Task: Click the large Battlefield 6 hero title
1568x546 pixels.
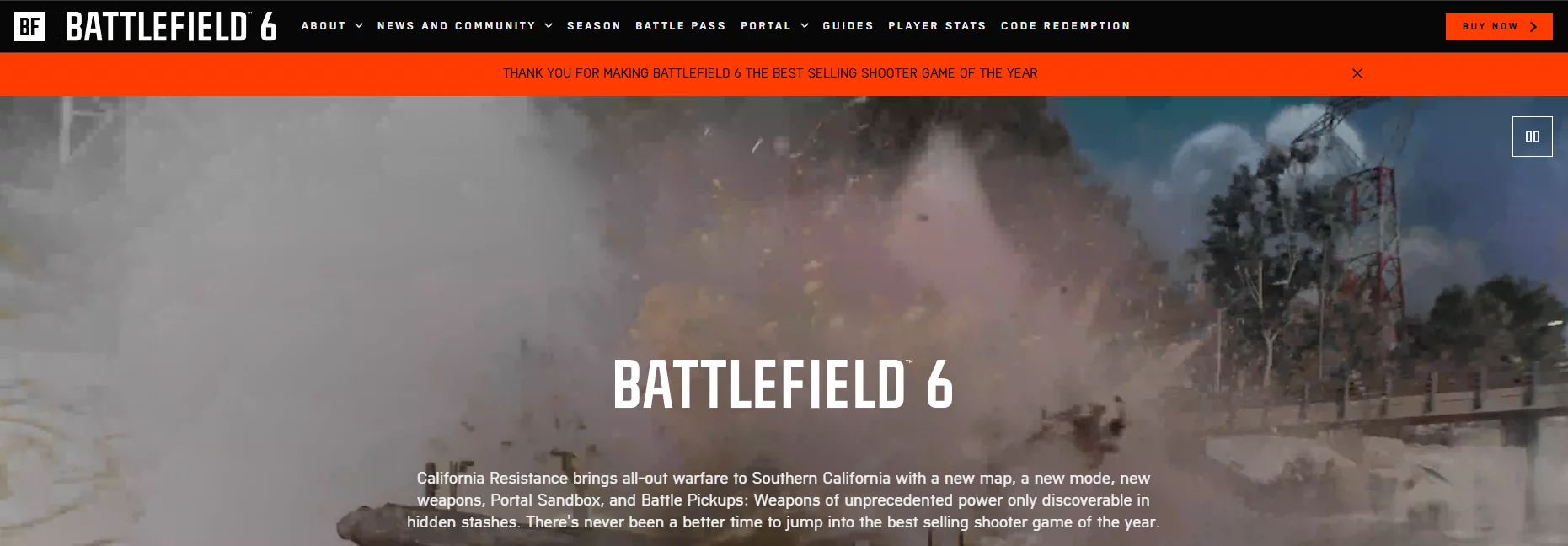Action: [784, 384]
